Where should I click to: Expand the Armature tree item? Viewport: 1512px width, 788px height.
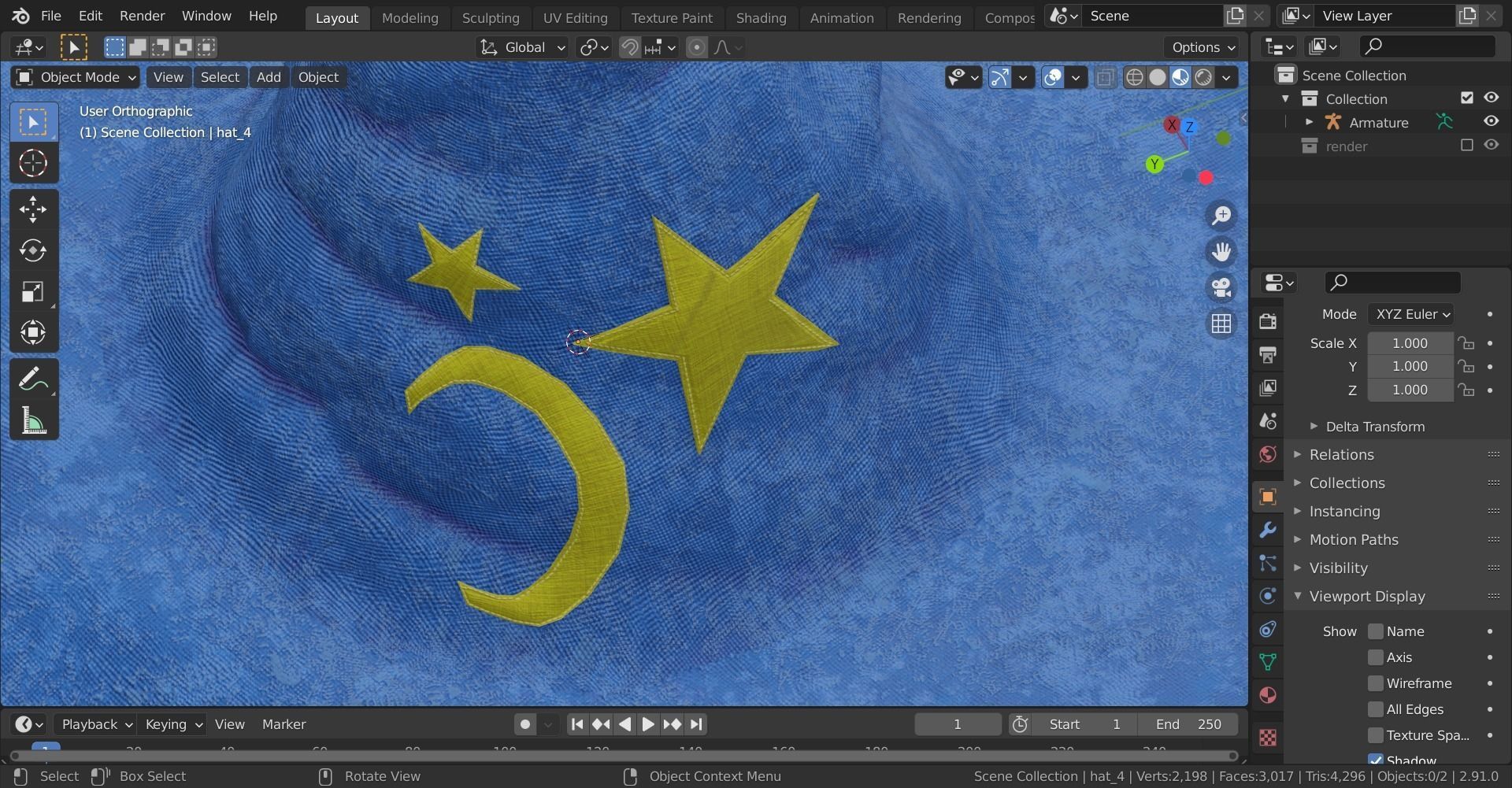(x=1309, y=122)
